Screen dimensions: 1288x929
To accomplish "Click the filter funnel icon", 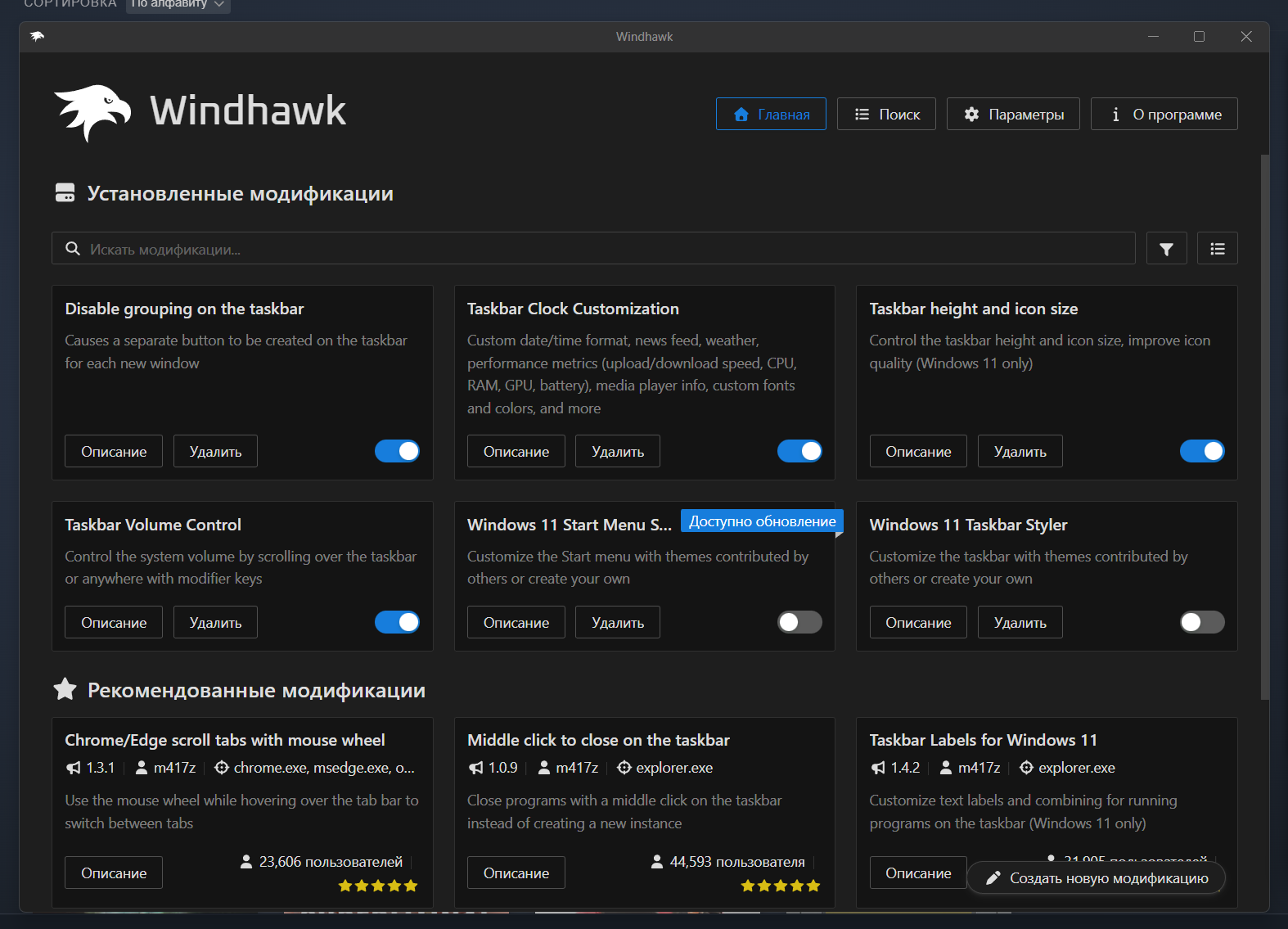I will [1167, 249].
